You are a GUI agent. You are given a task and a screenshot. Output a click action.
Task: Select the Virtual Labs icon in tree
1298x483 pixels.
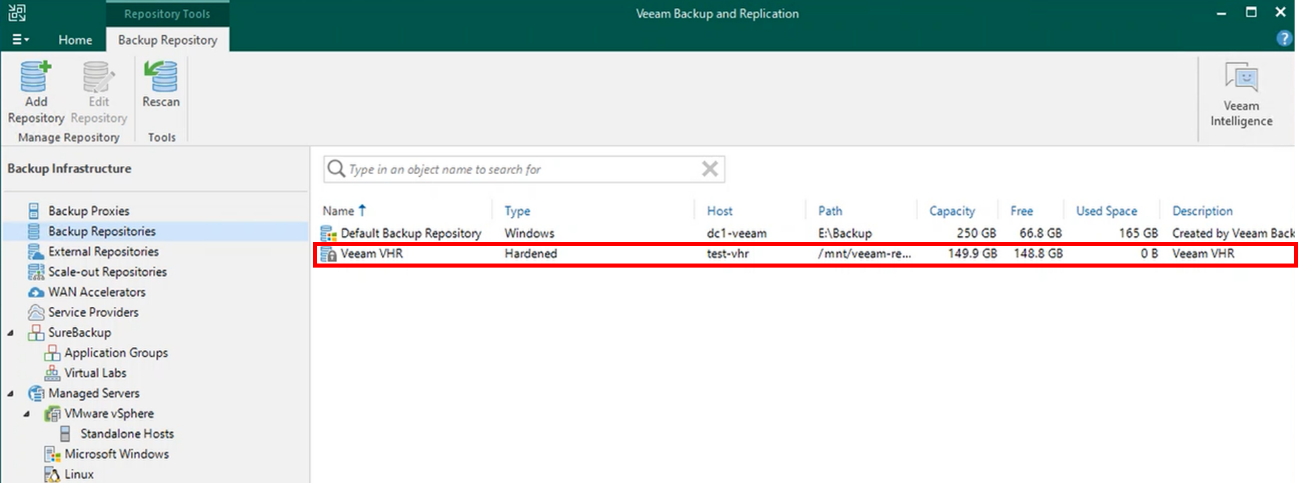(x=52, y=373)
